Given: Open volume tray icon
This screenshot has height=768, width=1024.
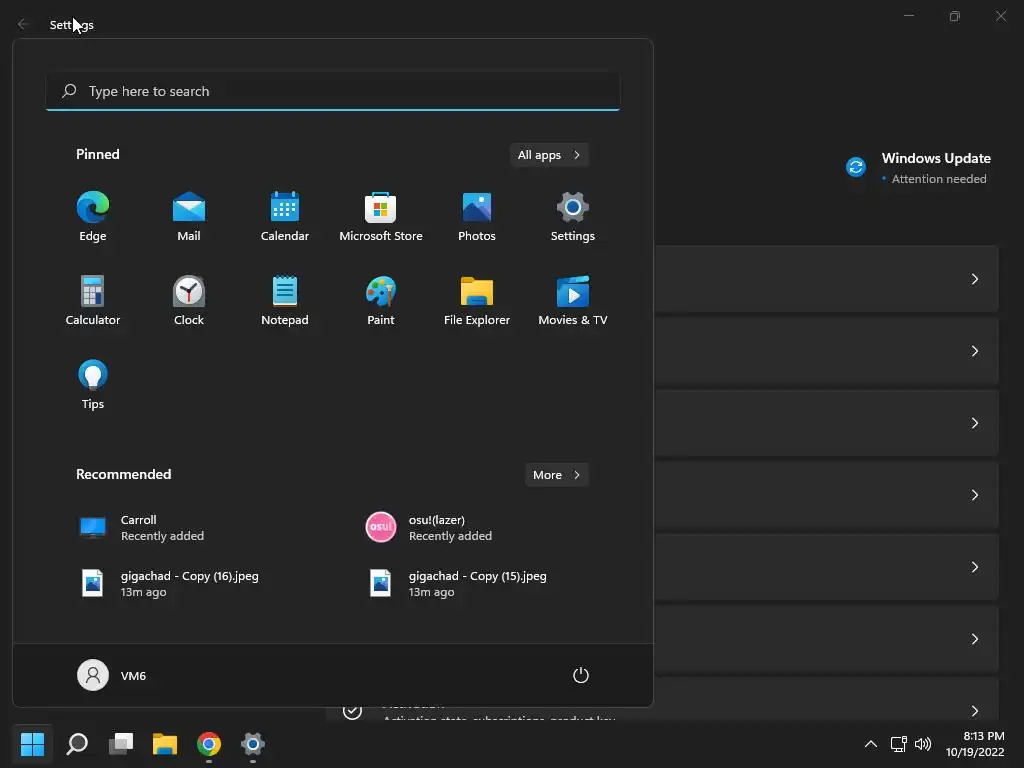Looking at the screenshot, I should (923, 744).
